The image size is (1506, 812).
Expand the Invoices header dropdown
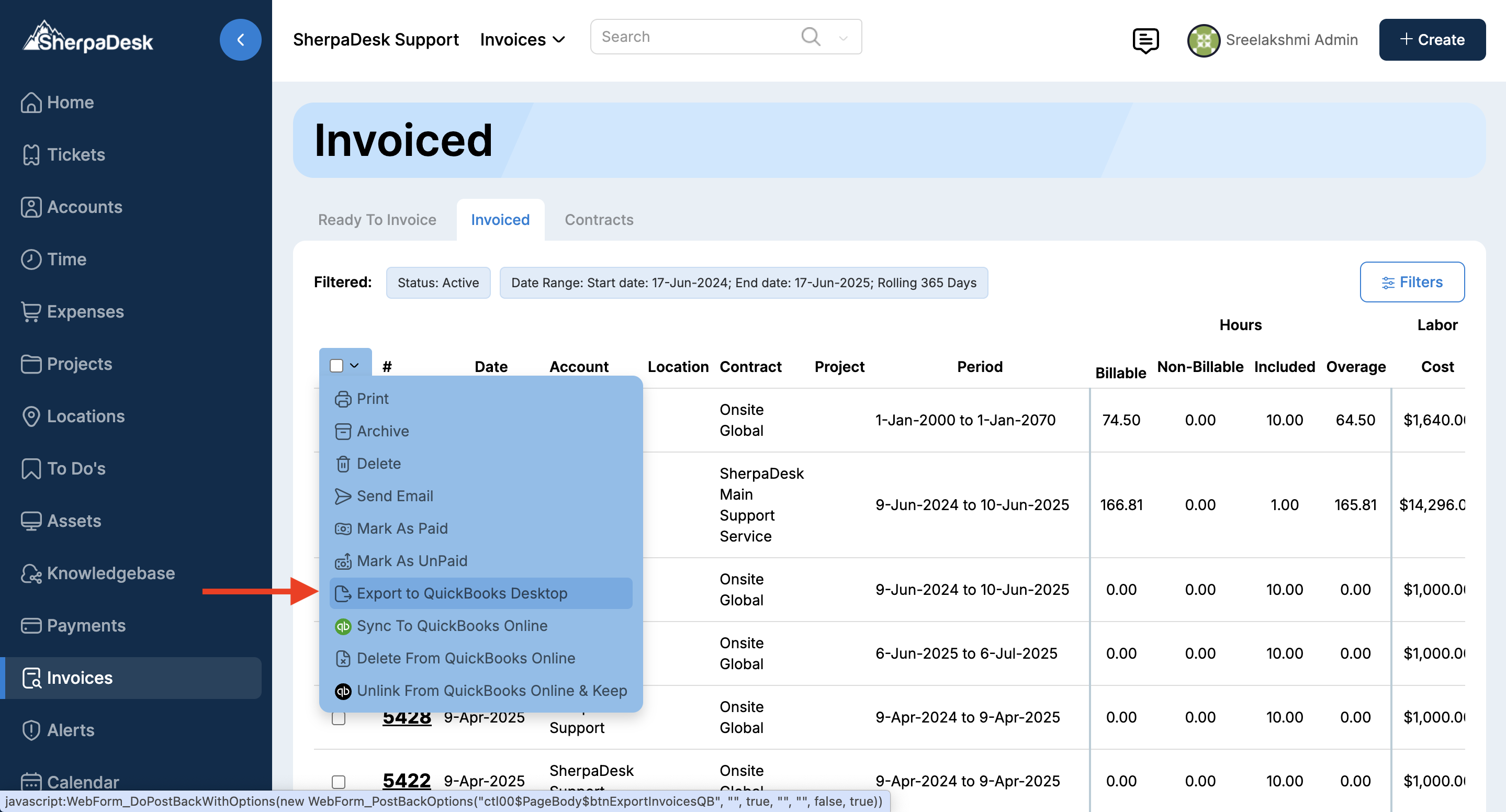[522, 40]
